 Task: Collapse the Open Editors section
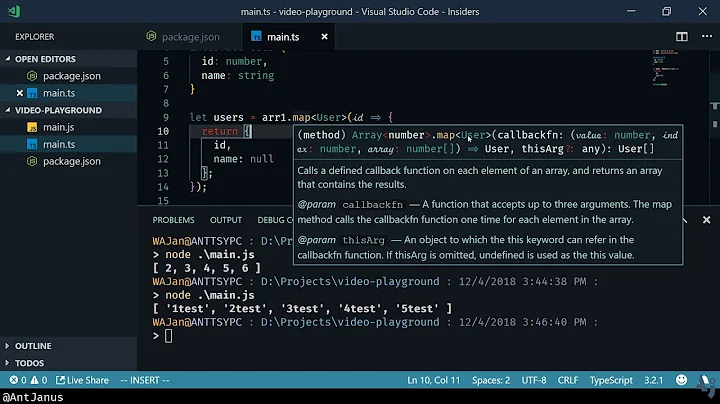point(45,59)
